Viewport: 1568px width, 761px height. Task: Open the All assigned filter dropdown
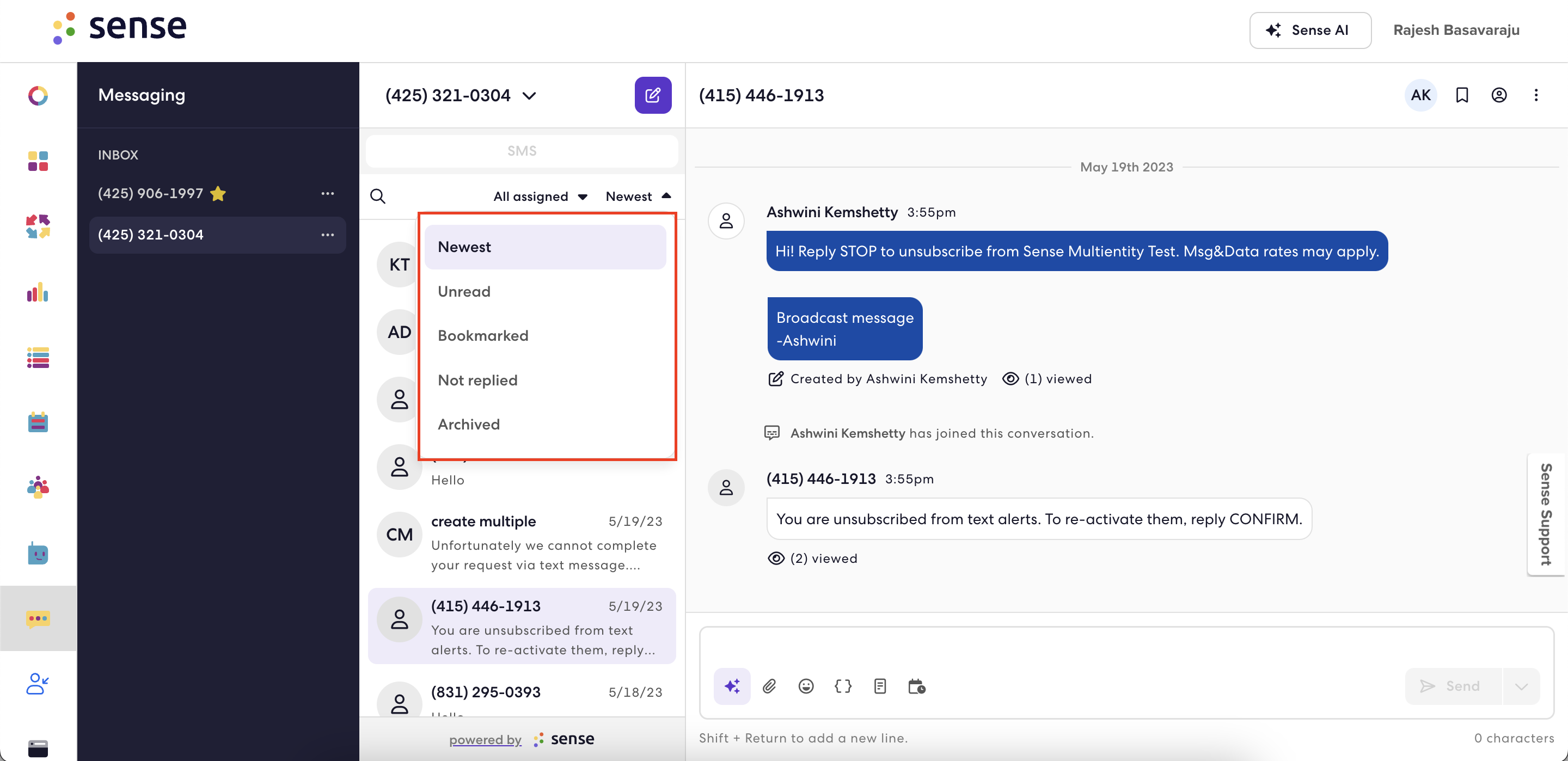coord(540,196)
